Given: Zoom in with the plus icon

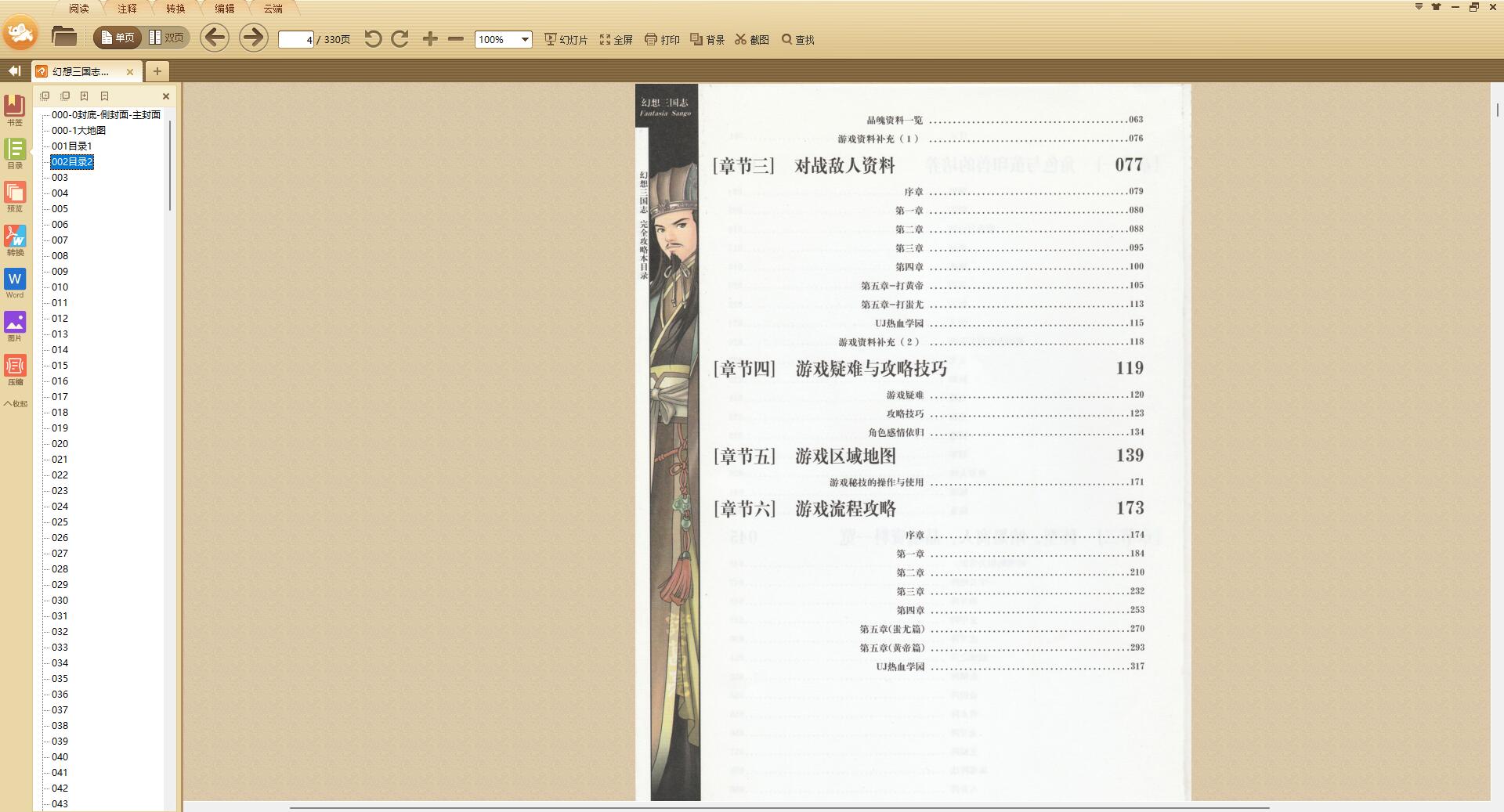Looking at the screenshot, I should coord(429,38).
